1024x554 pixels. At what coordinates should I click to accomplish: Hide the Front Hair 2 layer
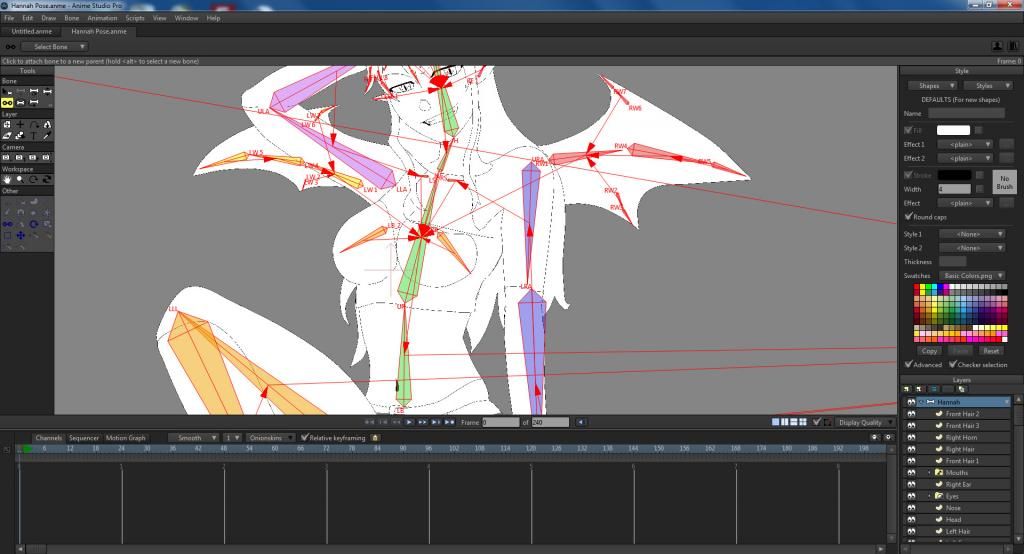pos(911,414)
